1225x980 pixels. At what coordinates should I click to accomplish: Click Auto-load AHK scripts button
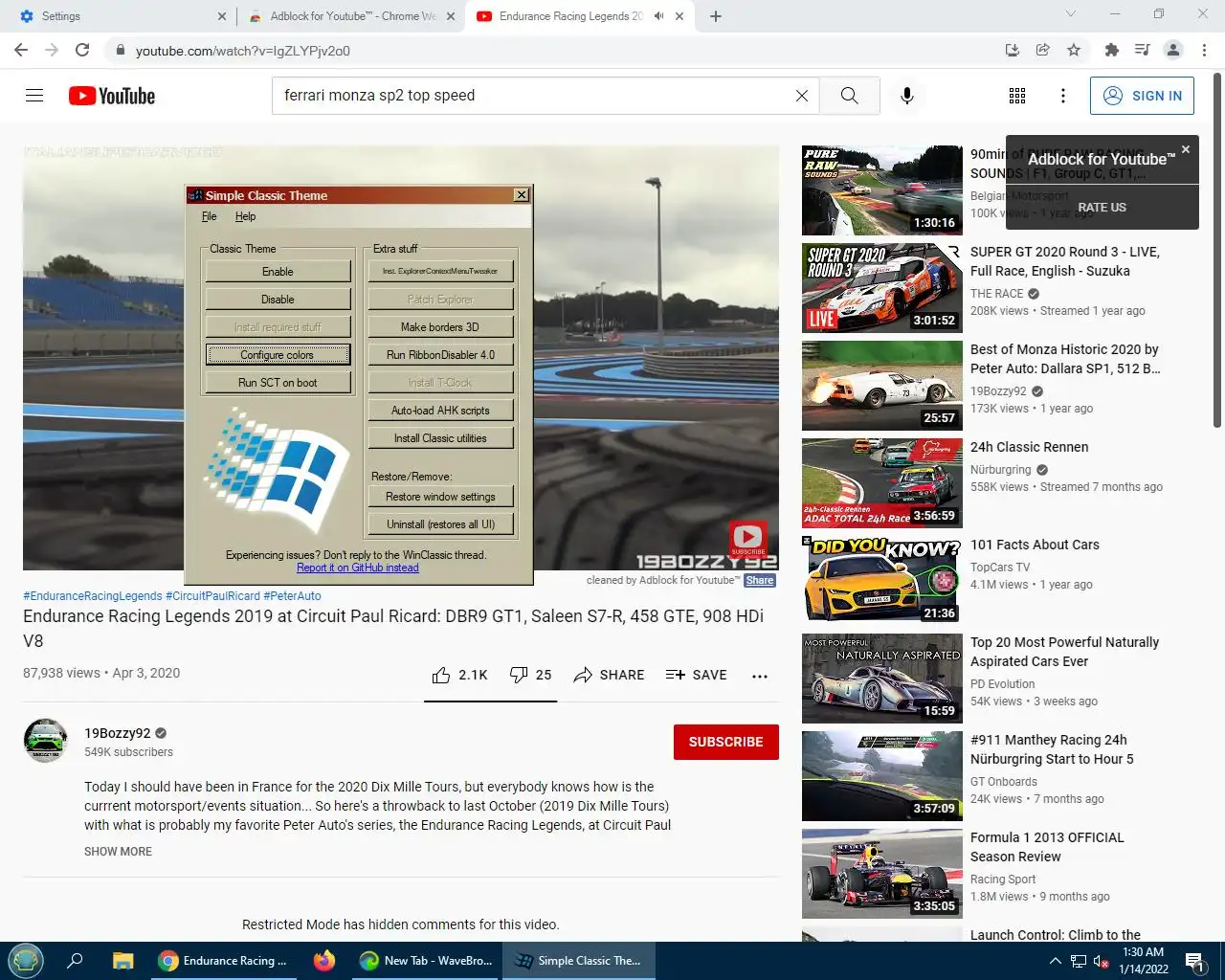(x=440, y=411)
